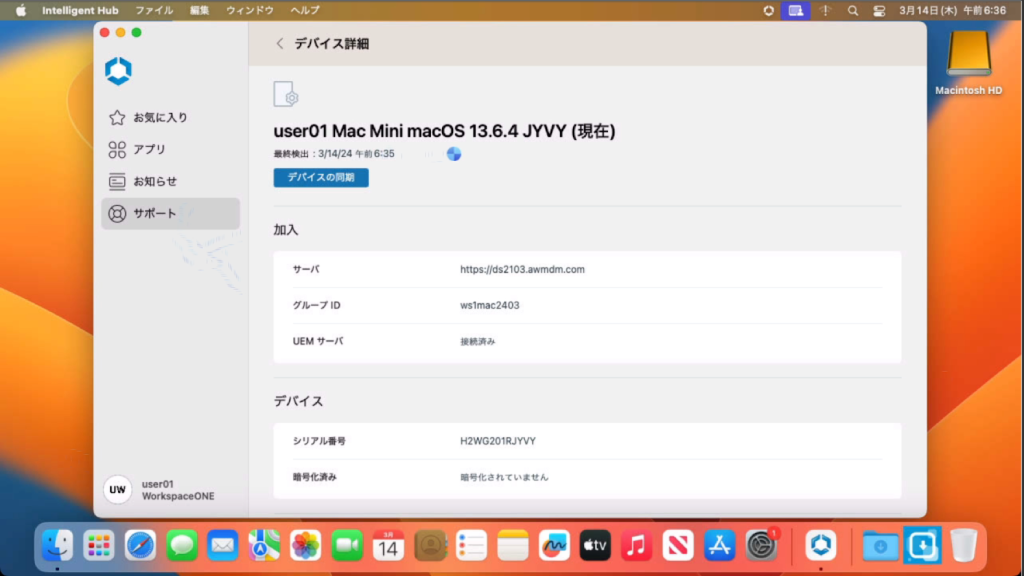Click the screen sharing menu bar icon
1024x576 pixels.
click(795, 10)
